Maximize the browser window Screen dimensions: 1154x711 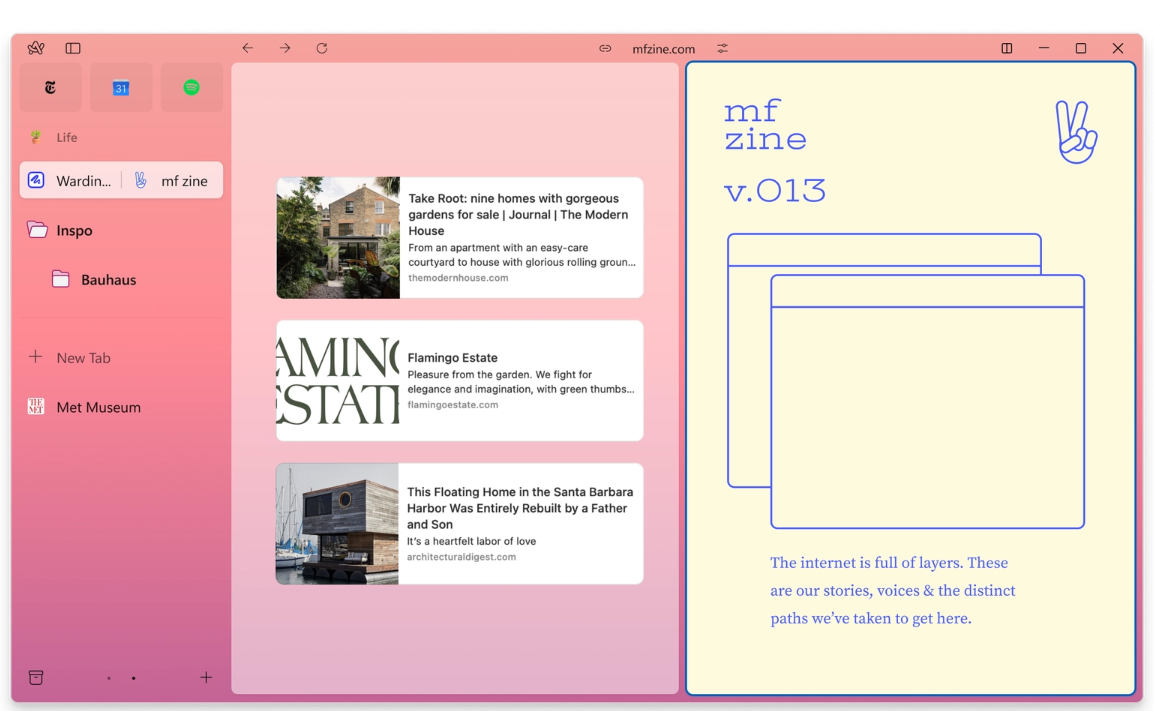coord(1080,49)
